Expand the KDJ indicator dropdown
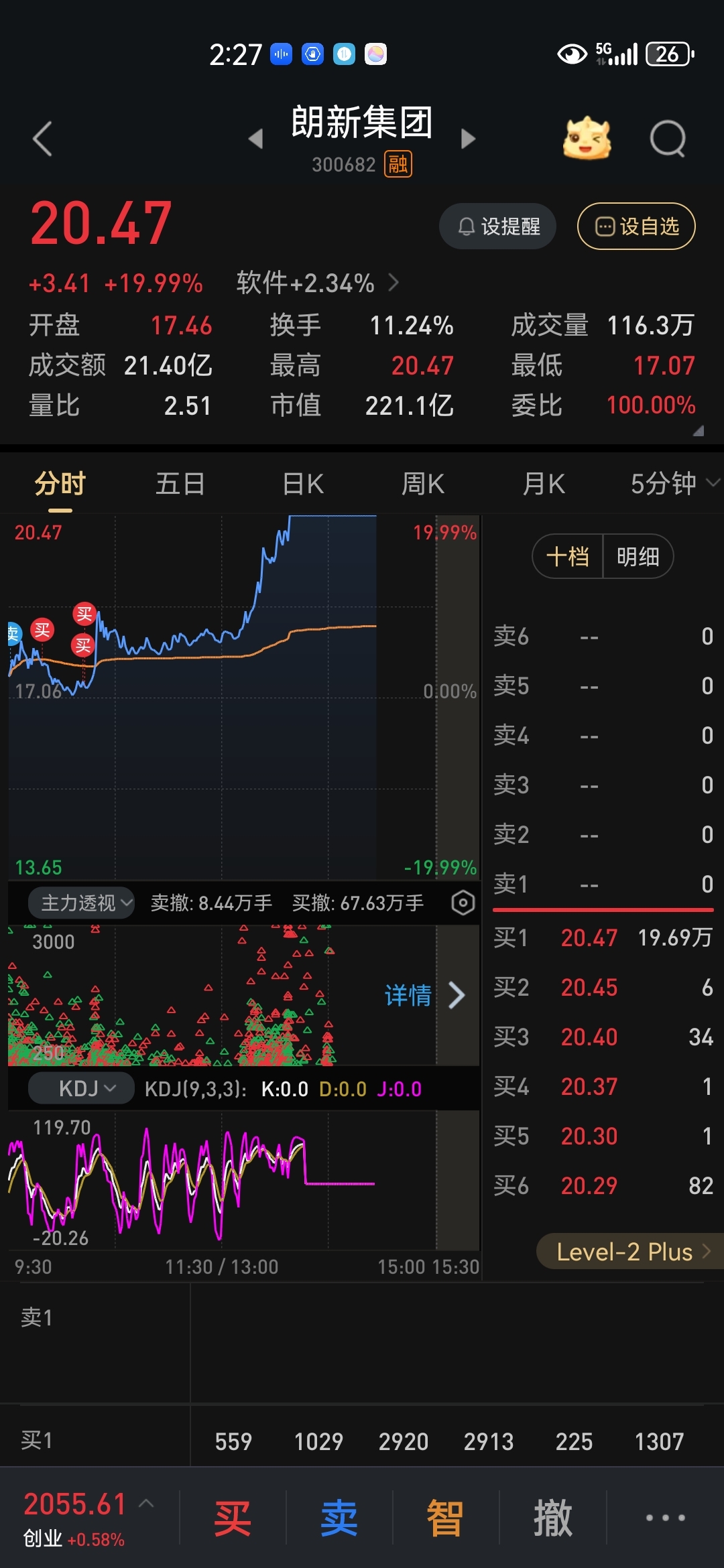 pyautogui.click(x=81, y=1089)
